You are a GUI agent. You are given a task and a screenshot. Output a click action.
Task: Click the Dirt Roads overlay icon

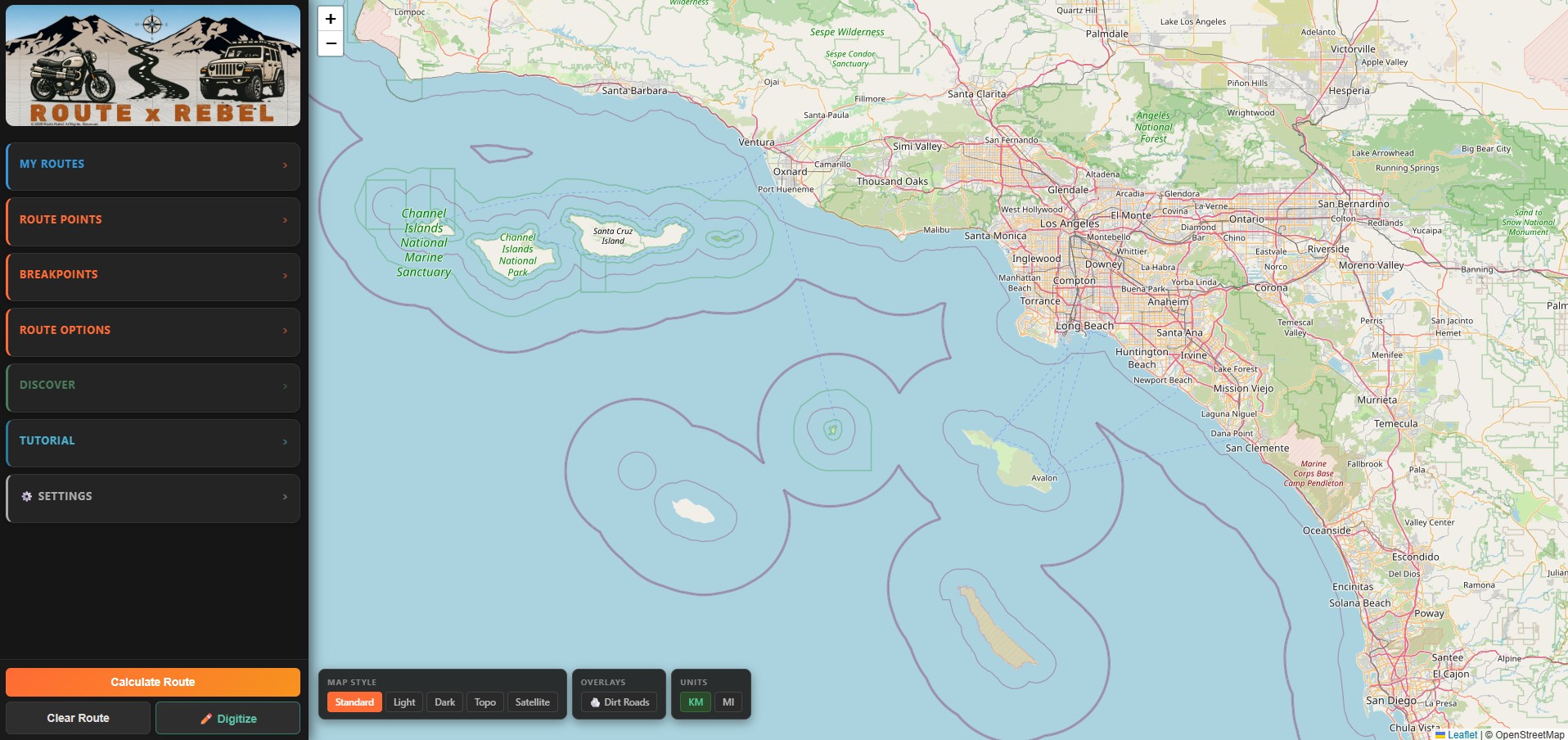tap(595, 702)
